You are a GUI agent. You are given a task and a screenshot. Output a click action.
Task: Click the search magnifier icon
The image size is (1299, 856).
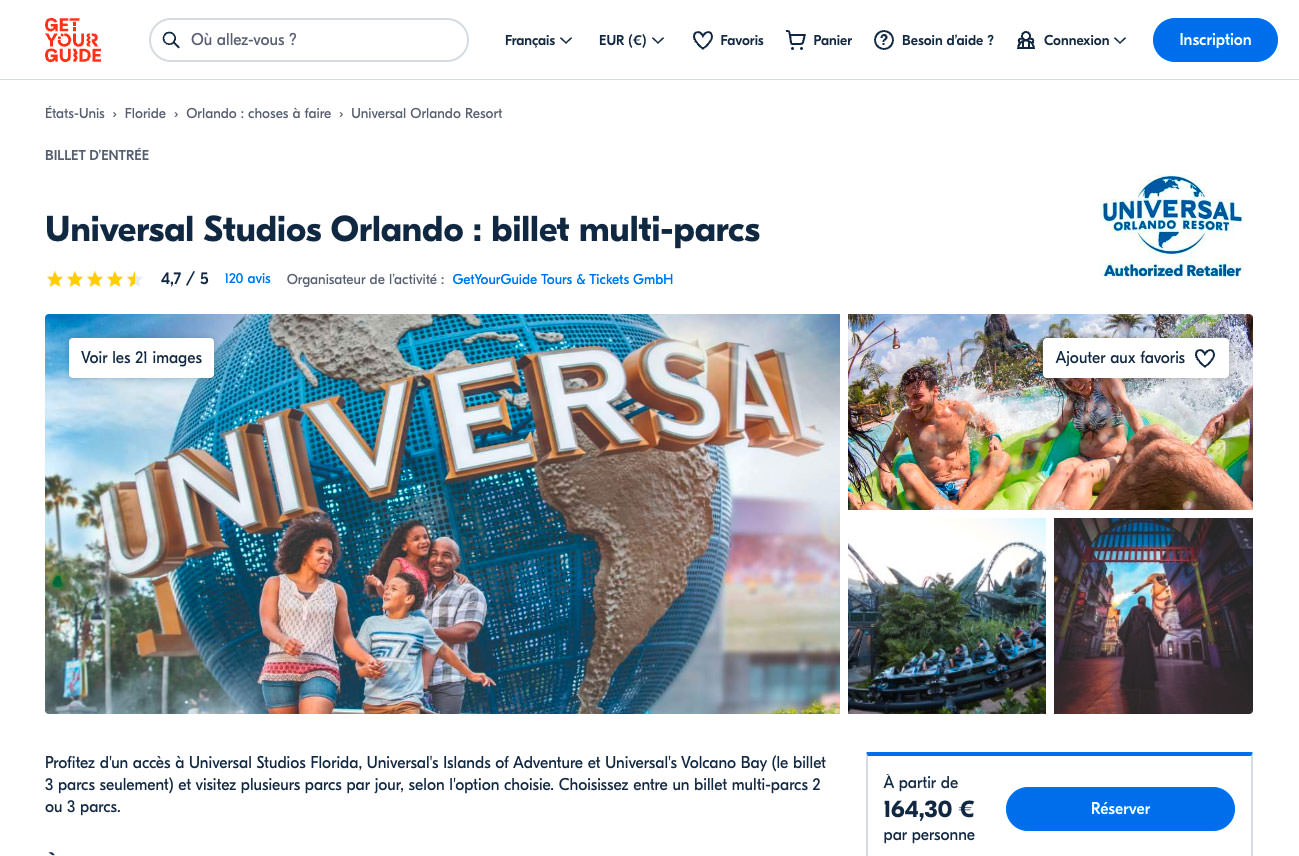171,40
